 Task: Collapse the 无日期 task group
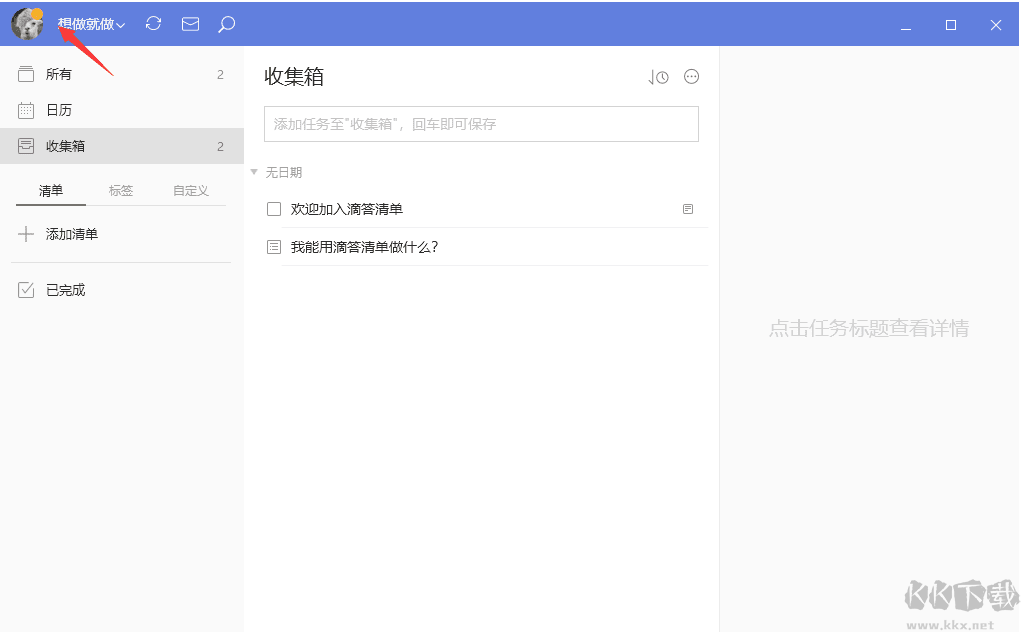pyautogui.click(x=254, y=171)
